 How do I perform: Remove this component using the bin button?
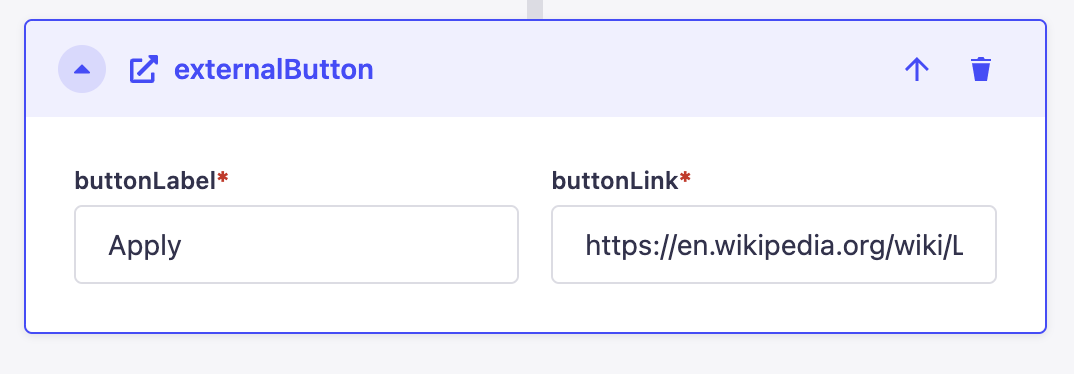tap(981, 69)
